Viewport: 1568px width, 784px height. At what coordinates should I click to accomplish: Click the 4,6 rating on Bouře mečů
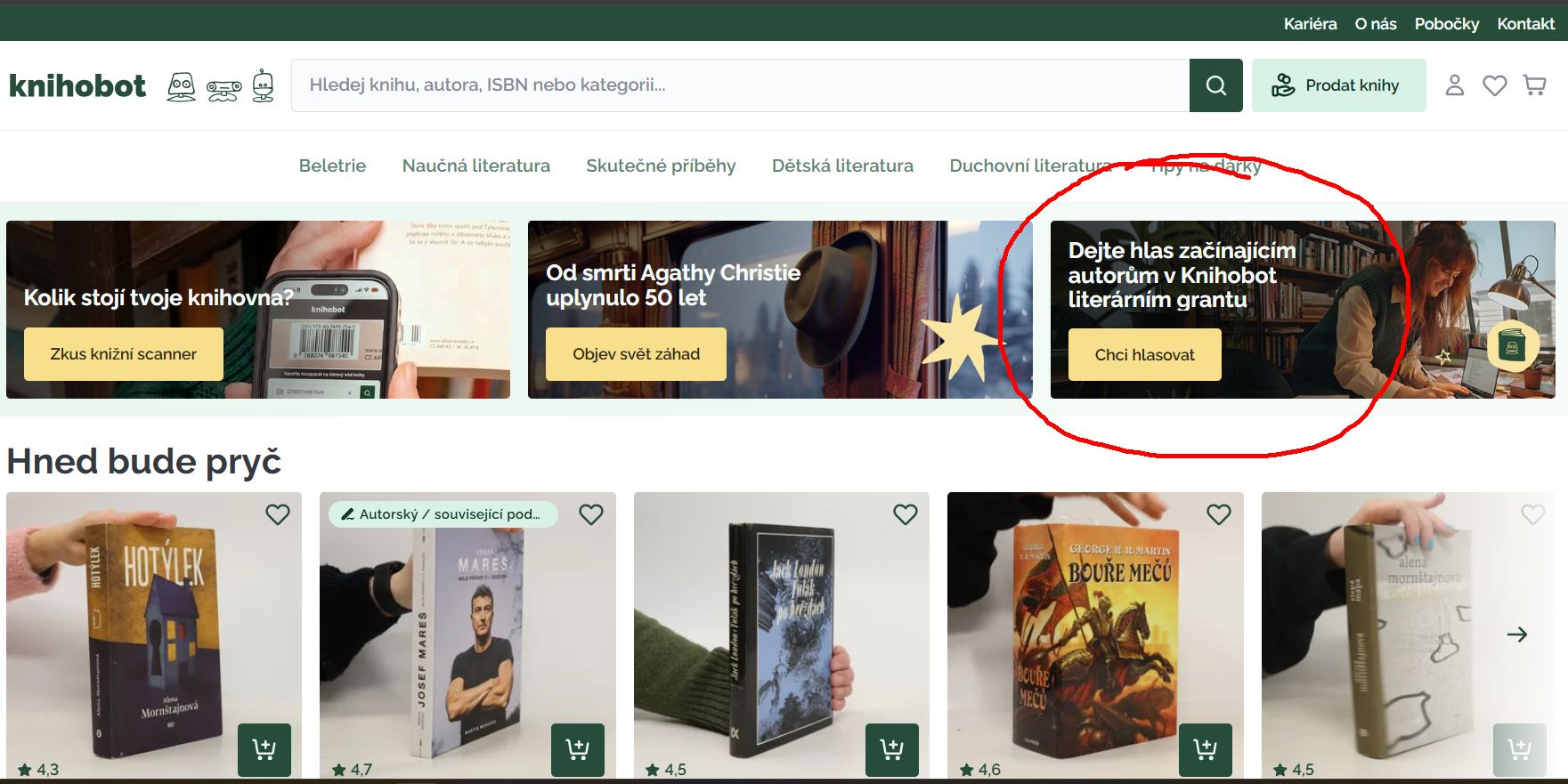click(x=979, y=770)
